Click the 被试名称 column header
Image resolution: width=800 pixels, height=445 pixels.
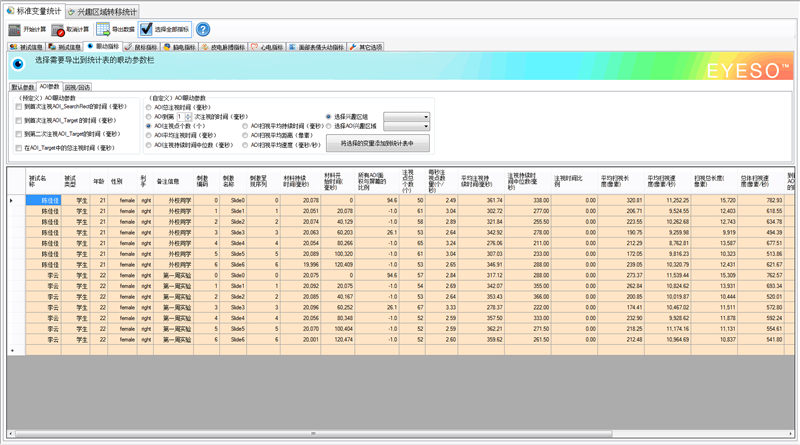click(x=43, y=181)
